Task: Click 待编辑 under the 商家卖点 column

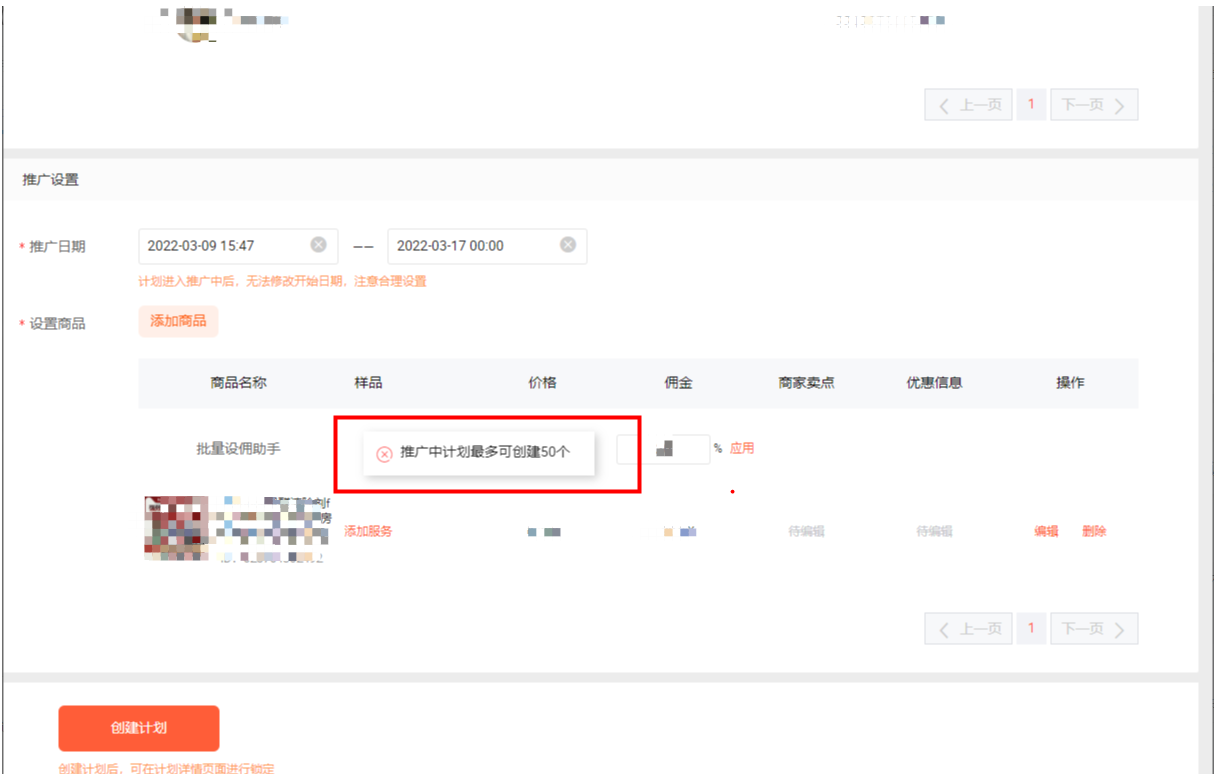Action: (x=806, y=532)
